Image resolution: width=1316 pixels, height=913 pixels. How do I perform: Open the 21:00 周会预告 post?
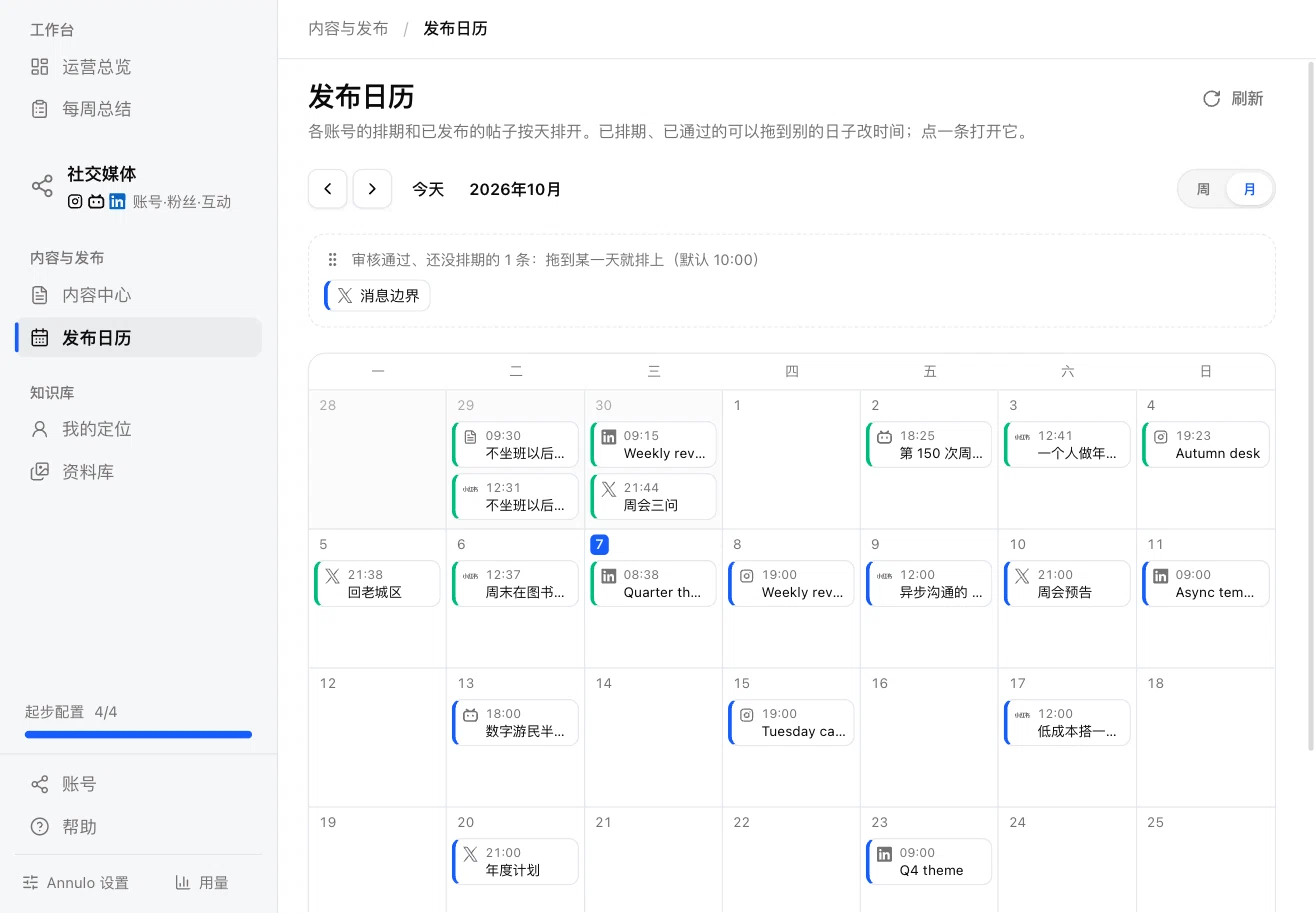click(1067, 583)
